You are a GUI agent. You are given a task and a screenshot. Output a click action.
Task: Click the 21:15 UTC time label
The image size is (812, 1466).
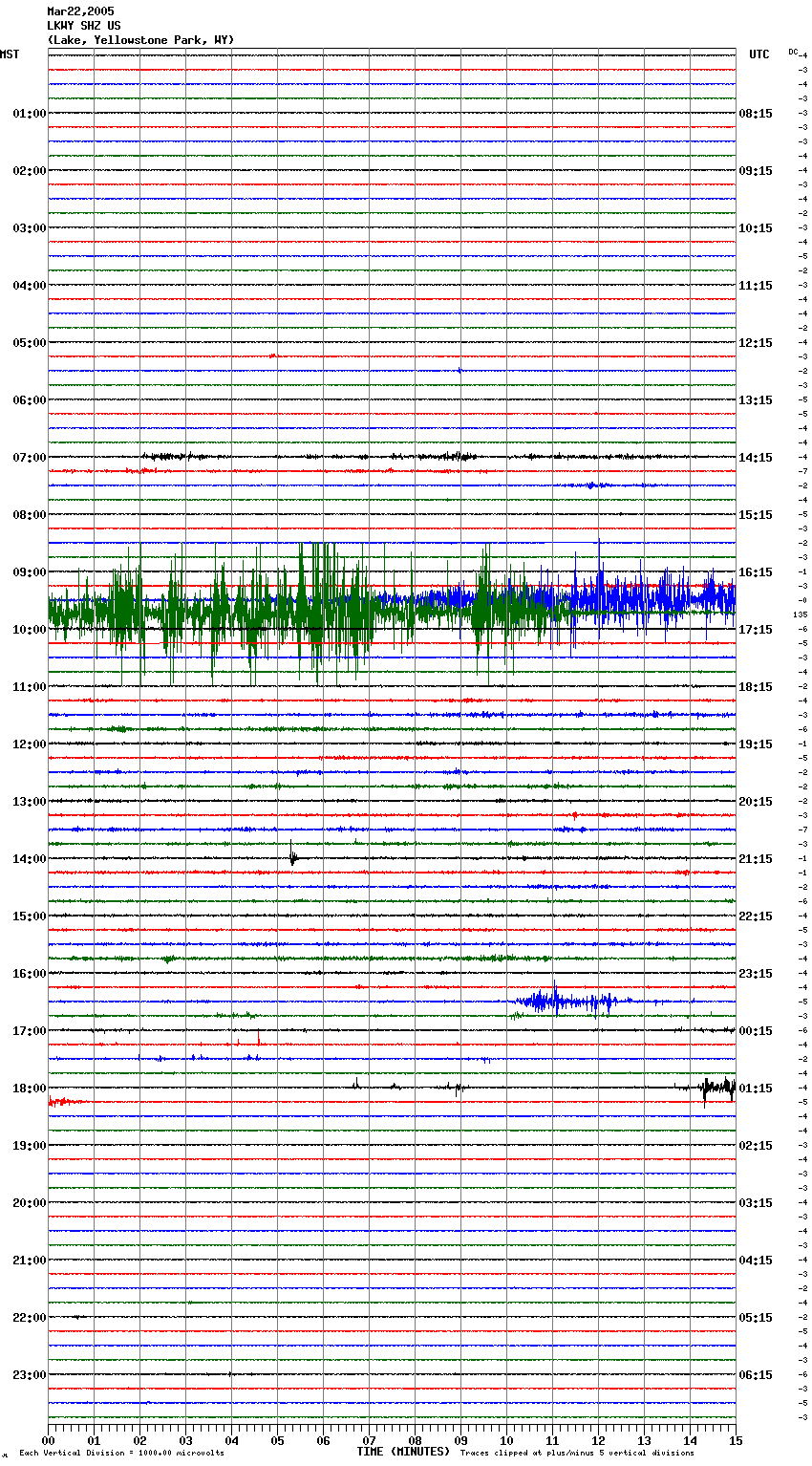[x=756, y=859]
